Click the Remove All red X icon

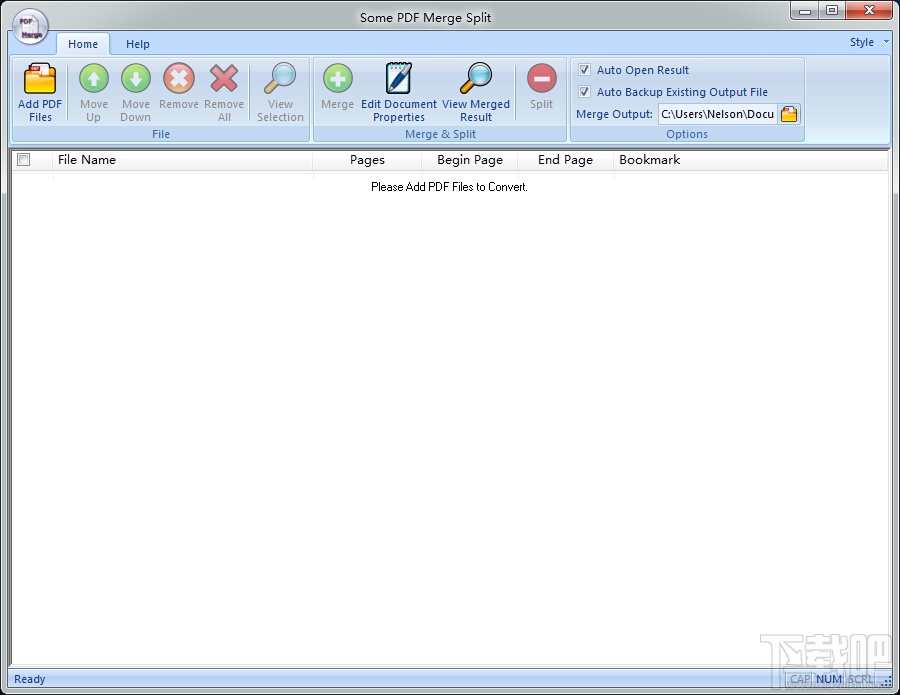click(224, 79)
